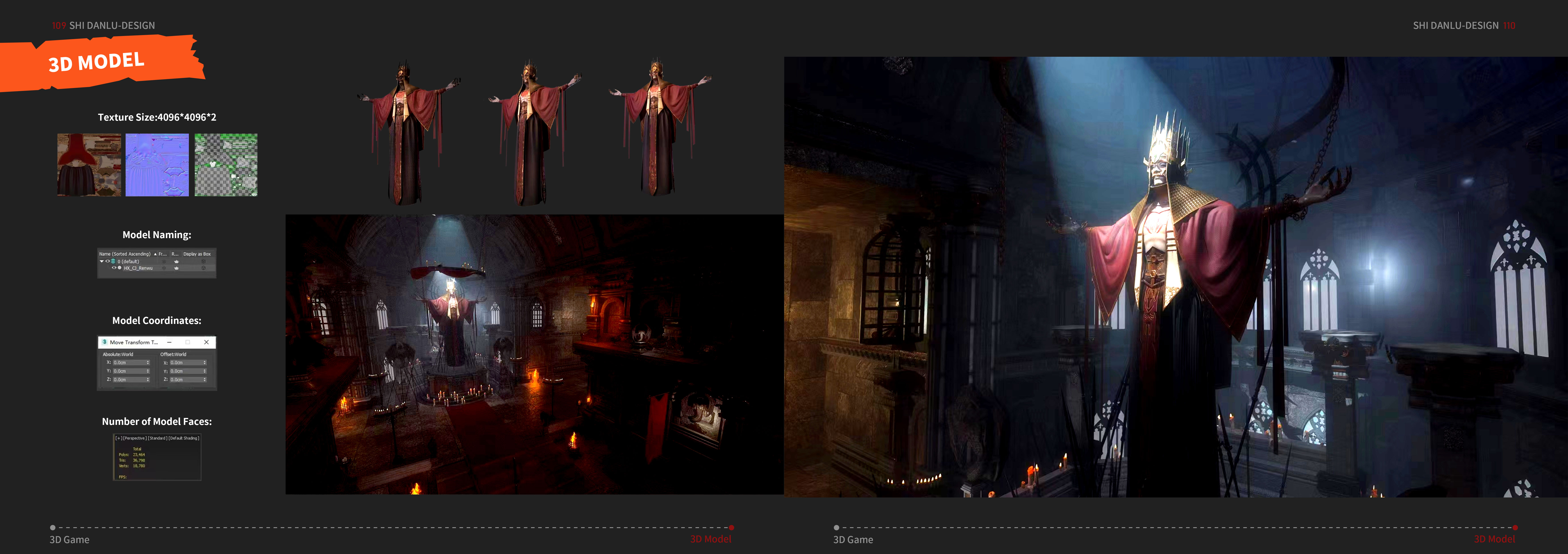The width and height of the screenshot is (1568, 554).
Task: Collapse the 0 (default) layer triangle
Action: click(x=102, y=262)
